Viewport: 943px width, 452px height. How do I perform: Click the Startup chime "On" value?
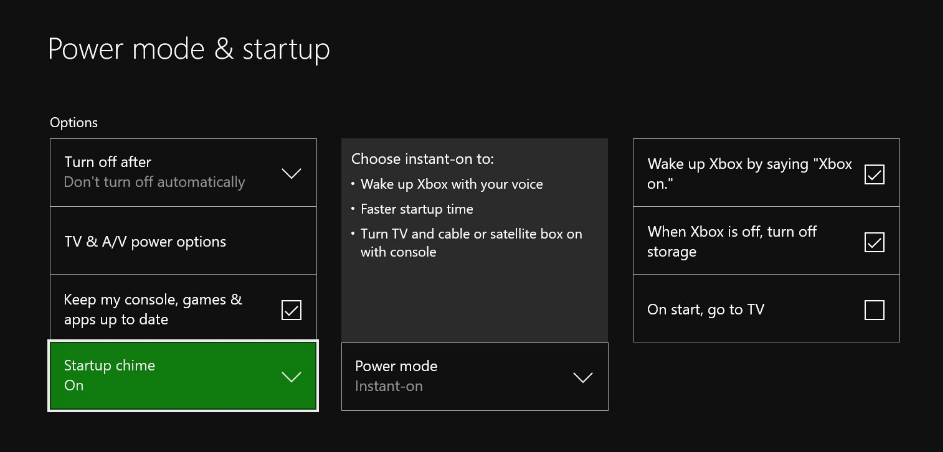(x=74, y=386)
